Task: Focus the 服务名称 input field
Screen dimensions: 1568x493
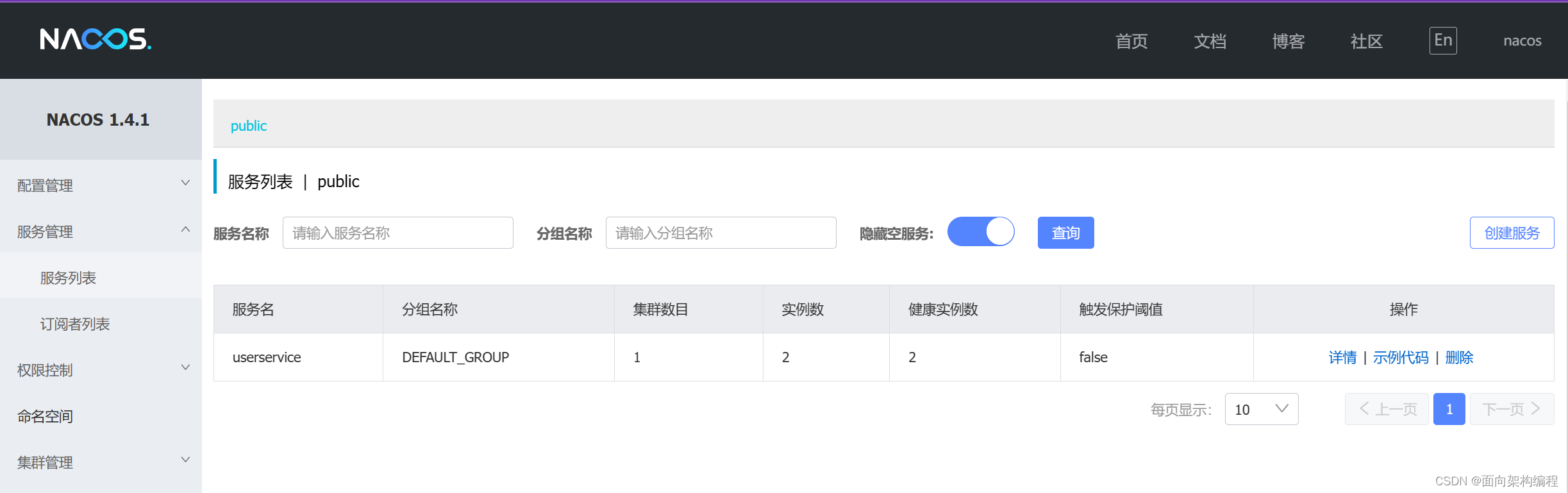Action: pos(397,233)
